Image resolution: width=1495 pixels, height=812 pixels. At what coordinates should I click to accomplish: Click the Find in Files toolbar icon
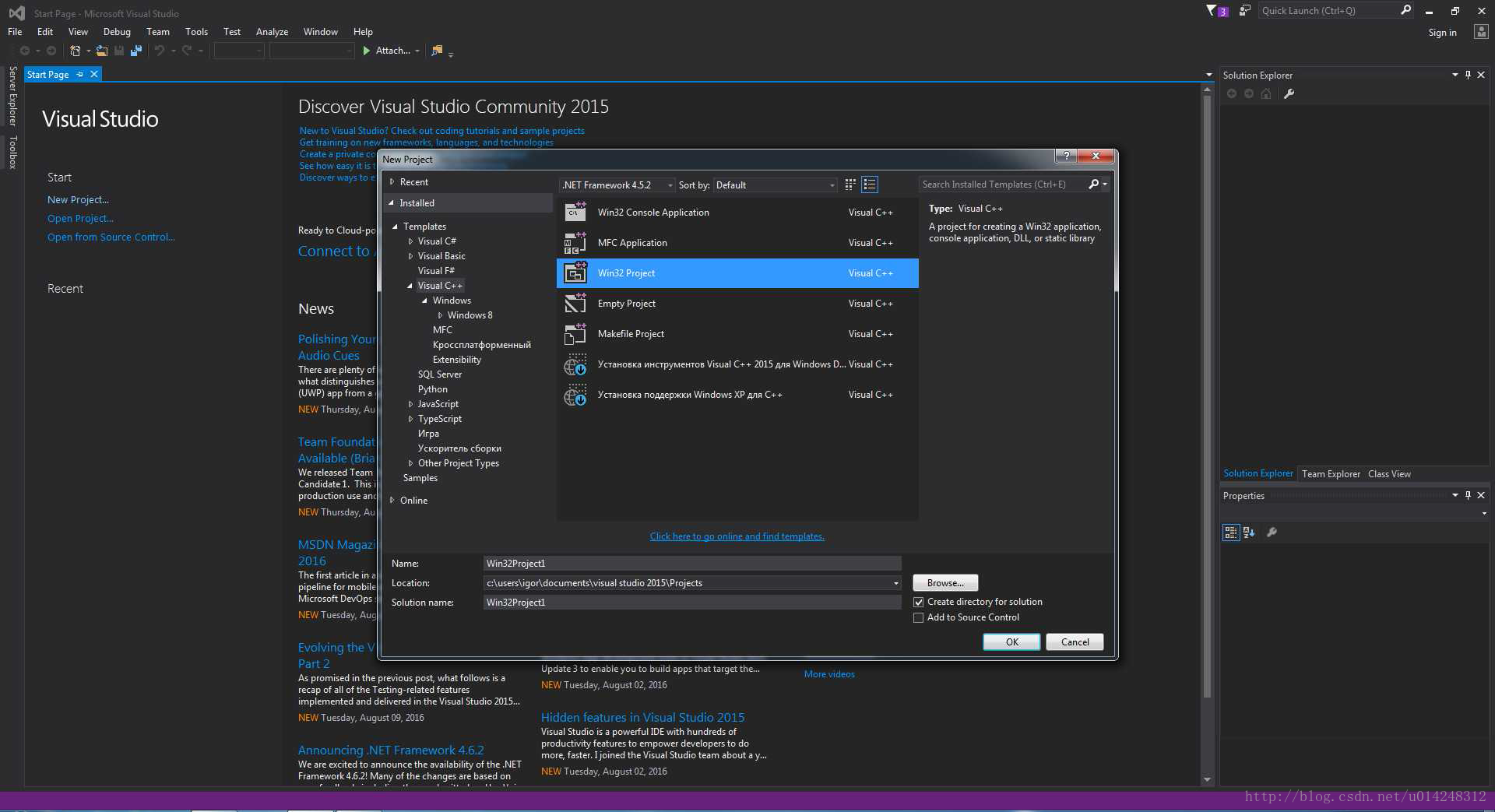click(x=437, y=51)
